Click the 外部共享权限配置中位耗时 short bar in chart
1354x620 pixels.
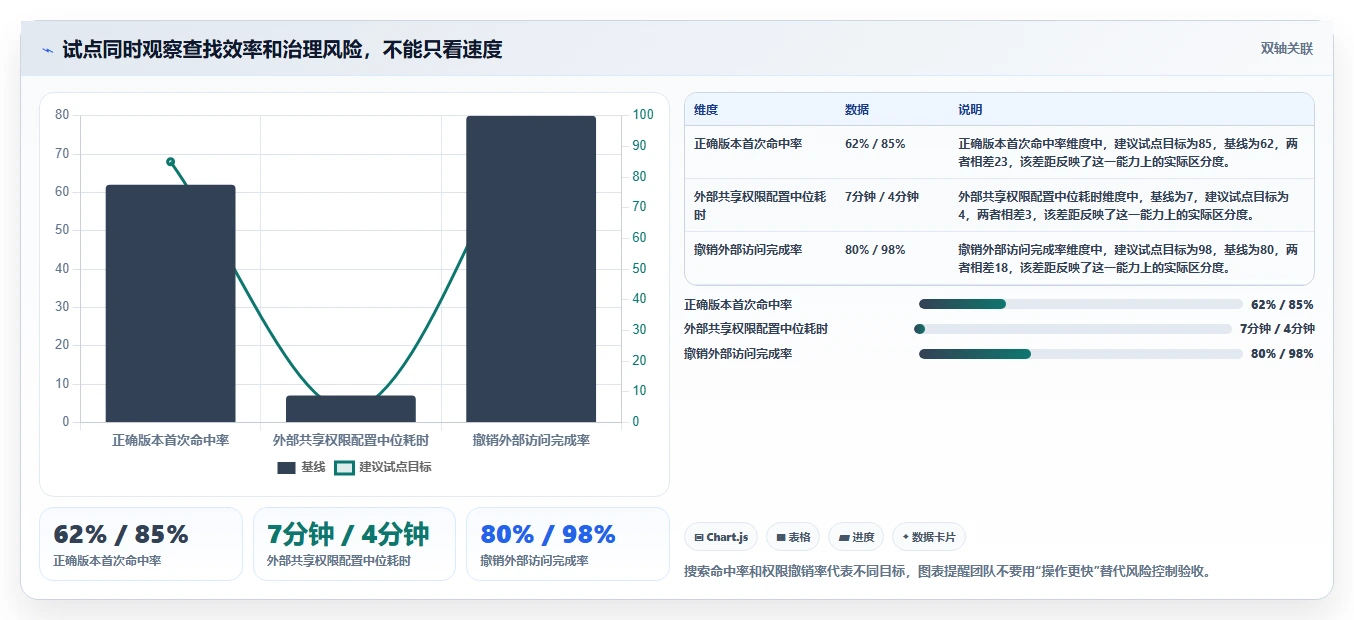point(351,409)
